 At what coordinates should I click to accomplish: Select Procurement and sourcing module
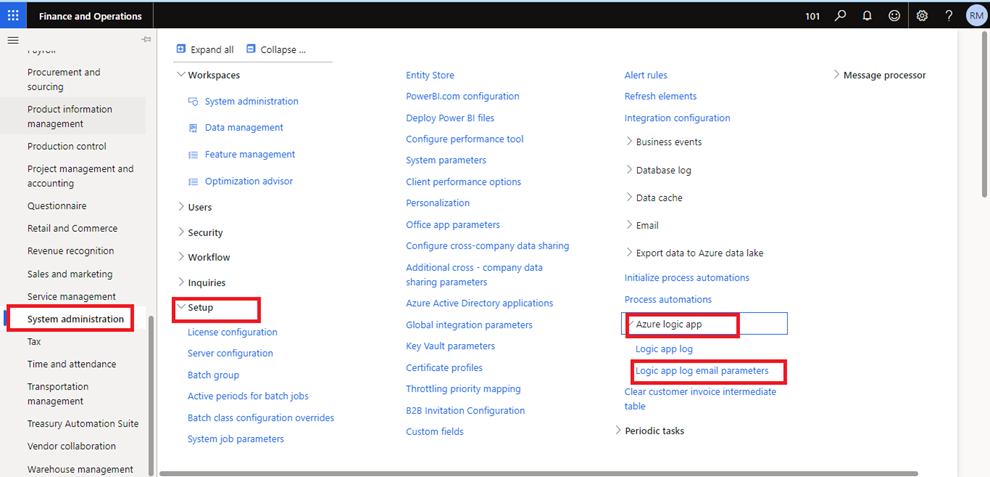[x=64, y=80]
